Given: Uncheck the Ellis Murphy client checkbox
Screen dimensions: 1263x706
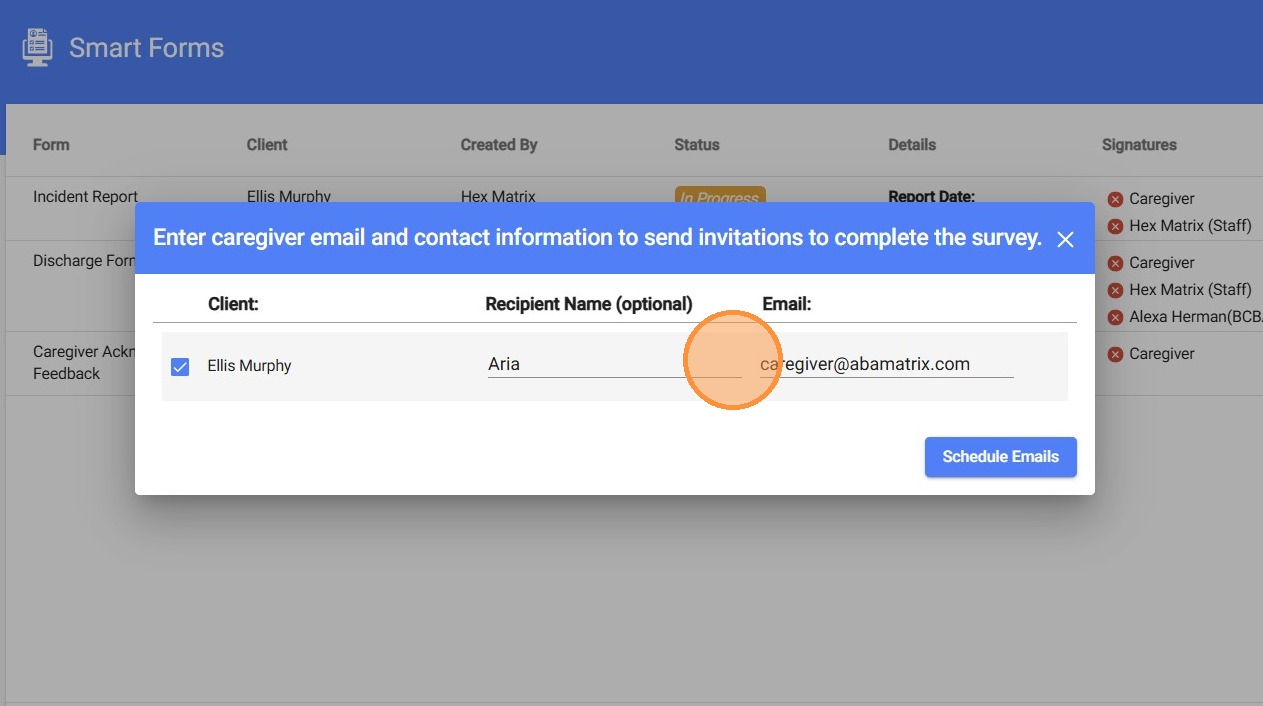Looking at the screenshot, I should pos(180,367).
